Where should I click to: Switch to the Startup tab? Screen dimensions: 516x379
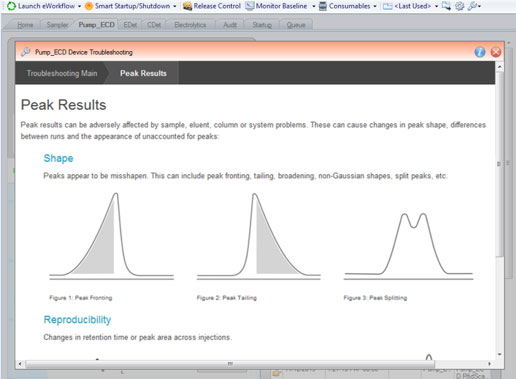(x=262, y=25)
